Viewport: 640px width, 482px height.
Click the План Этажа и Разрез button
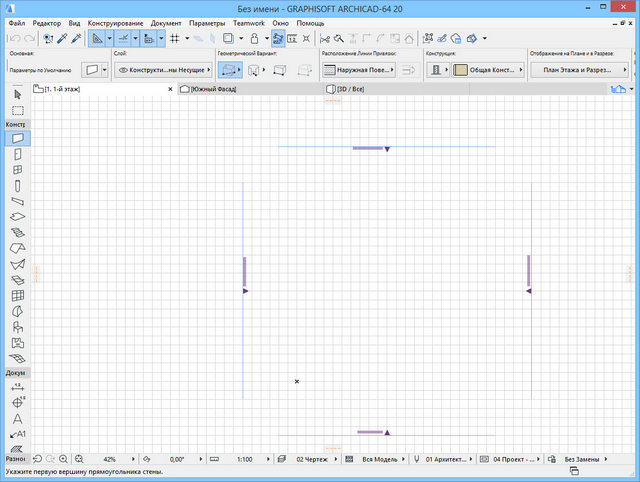570,70
